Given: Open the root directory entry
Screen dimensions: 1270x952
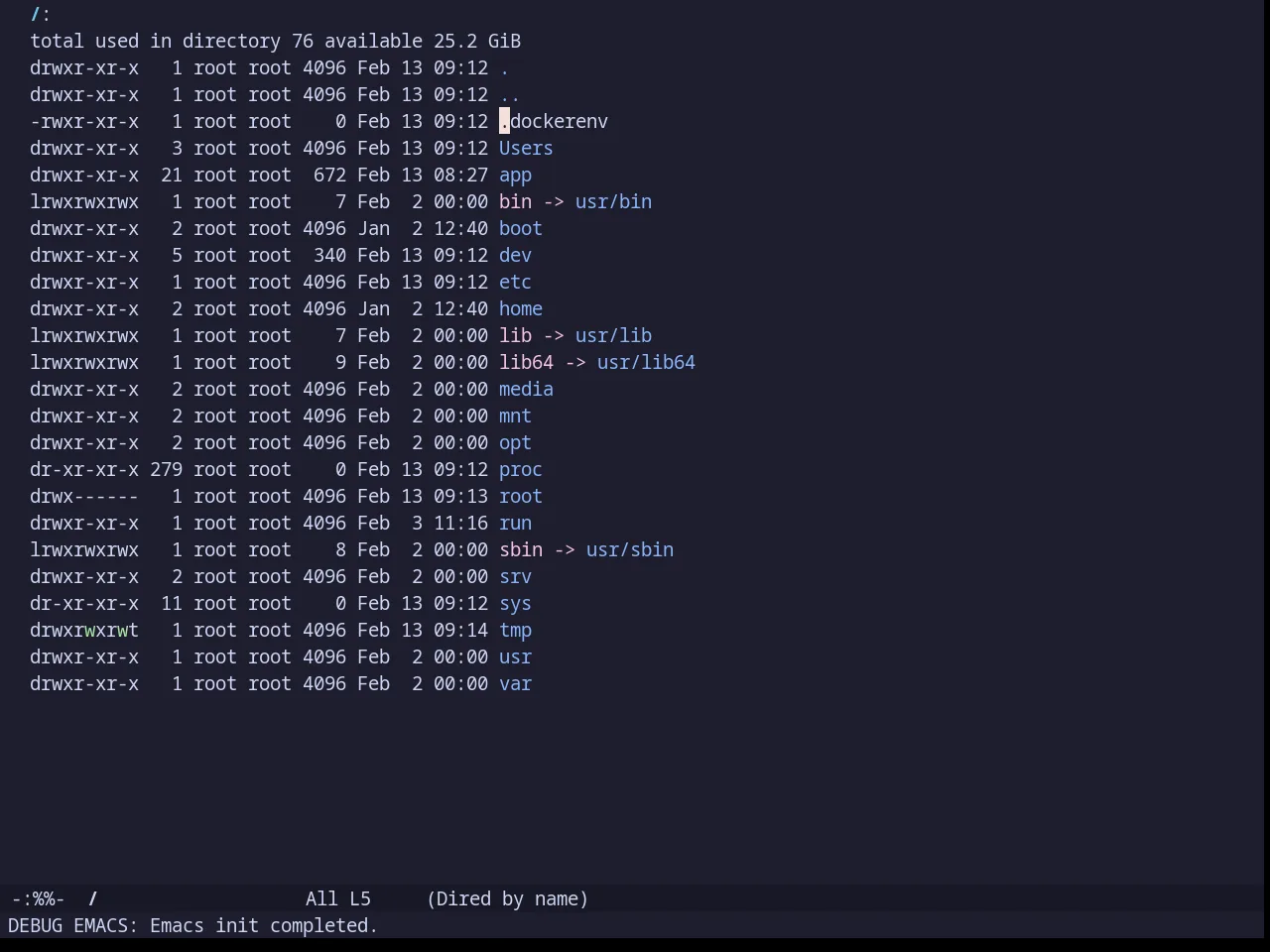Looking at the screenshot, I should pyautogui.click(x=521, y=496).
